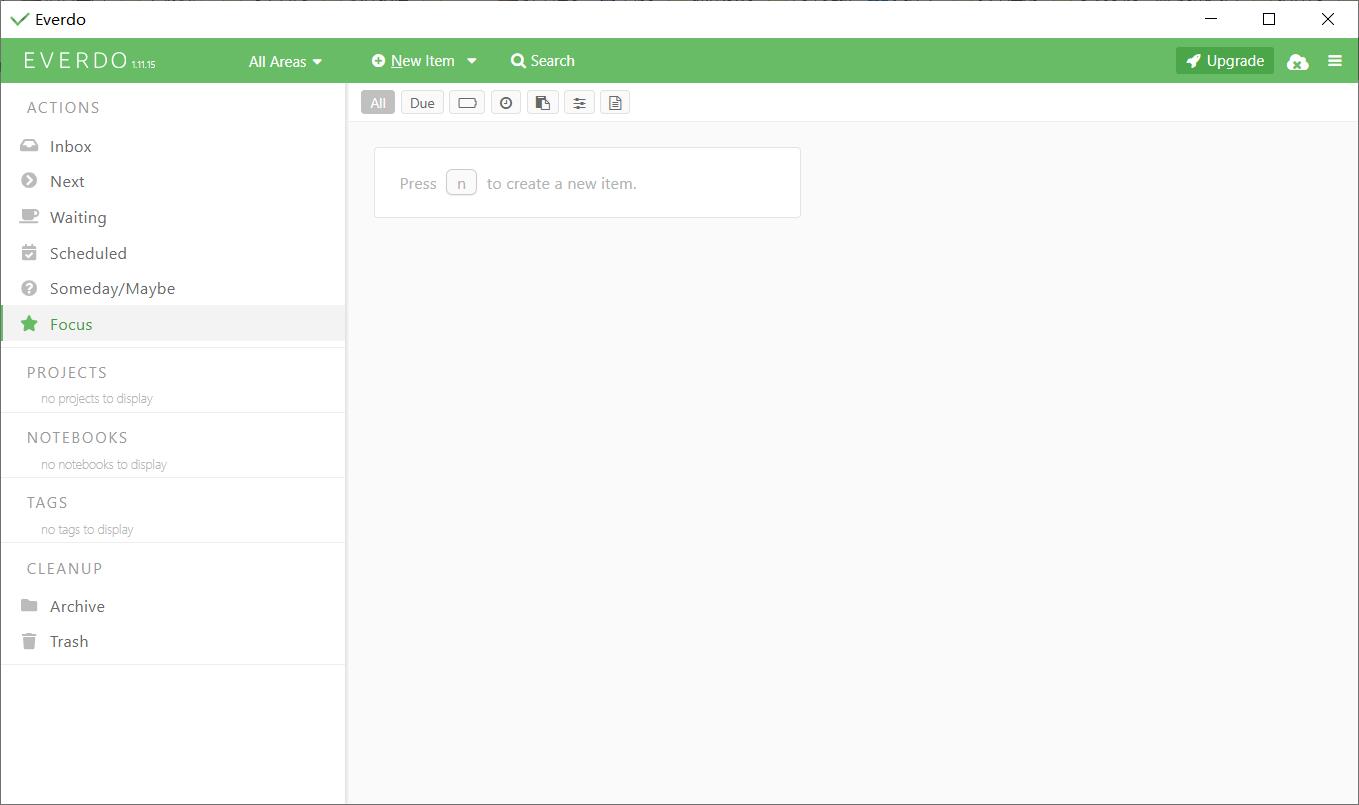Toggle the energy battery filter
Screen dimensions: 1359x805
(x=467, y=103)
